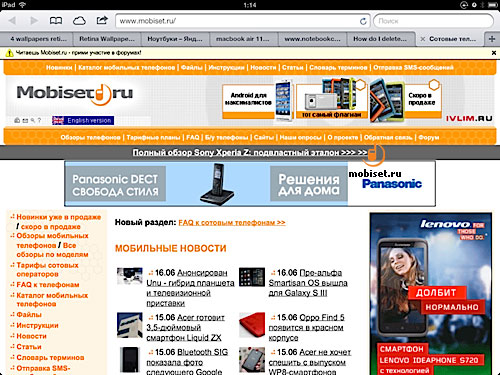Dismiss the yellow forum notification bar
Viewport: 500px width, 375px height.
pos(494,53)
